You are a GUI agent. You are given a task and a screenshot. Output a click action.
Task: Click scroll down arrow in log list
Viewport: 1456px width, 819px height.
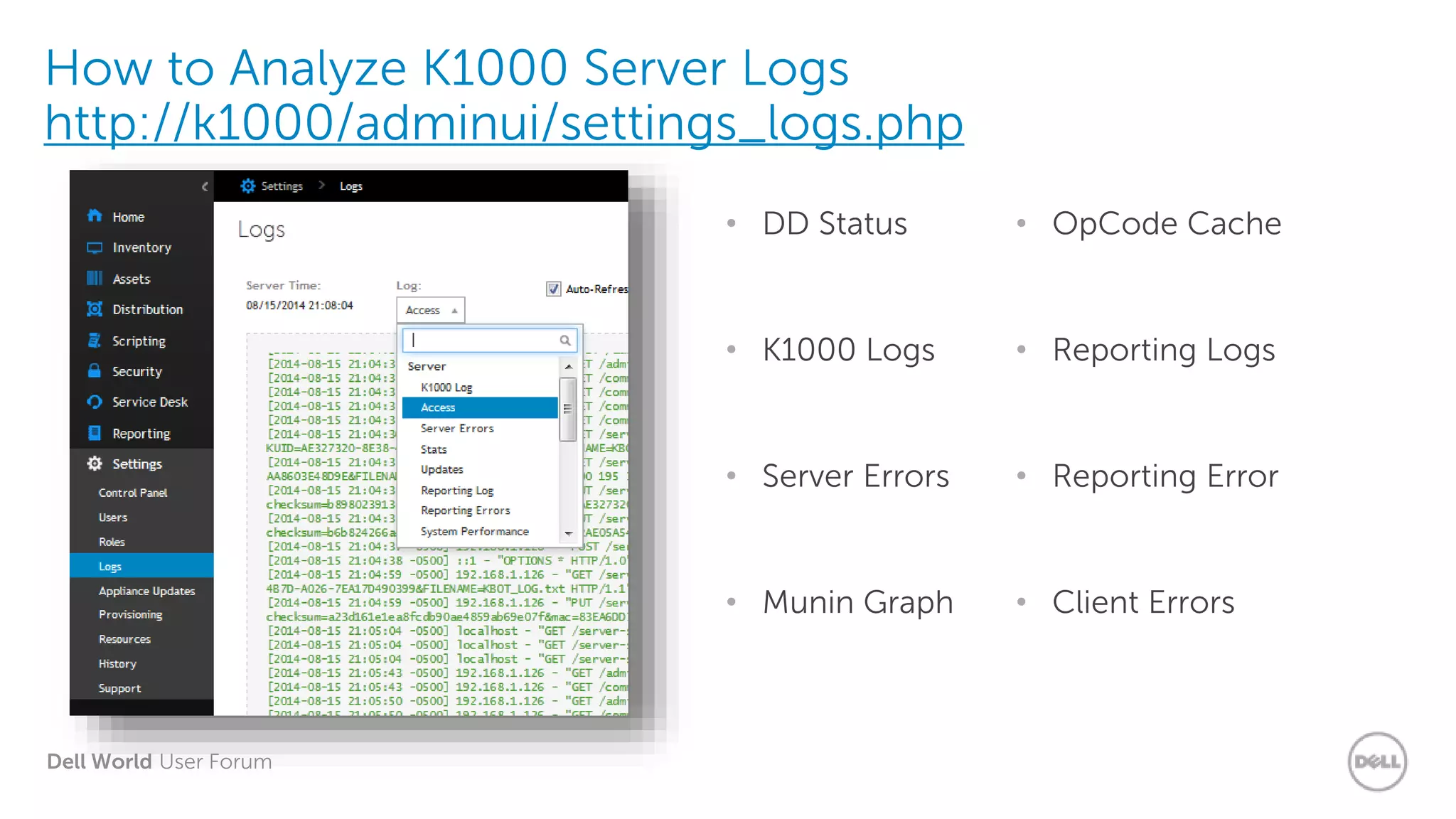tap(568, 532)
